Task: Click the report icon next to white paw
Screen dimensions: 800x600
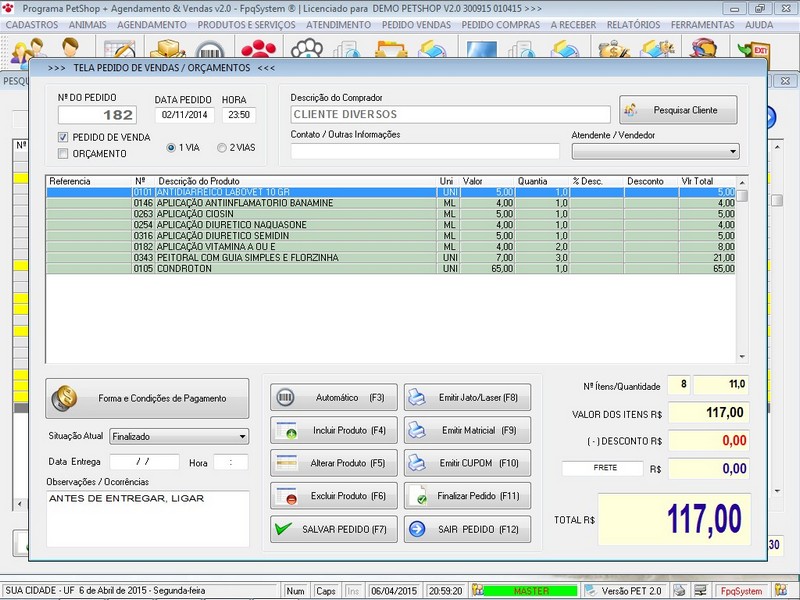Action: click(347, 50)
